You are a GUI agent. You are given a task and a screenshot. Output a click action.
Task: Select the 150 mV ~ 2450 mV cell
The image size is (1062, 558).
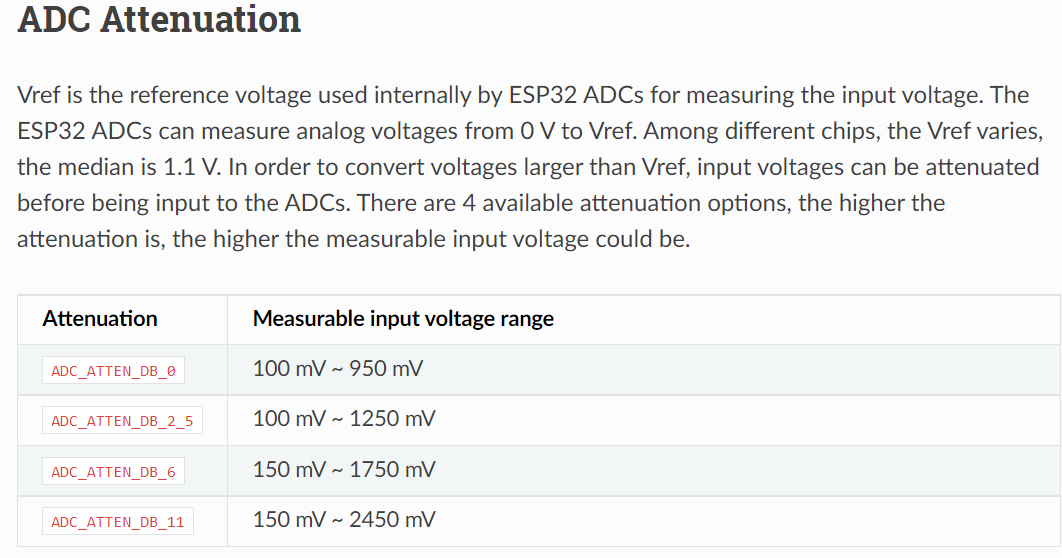click(x=344, y=519)
